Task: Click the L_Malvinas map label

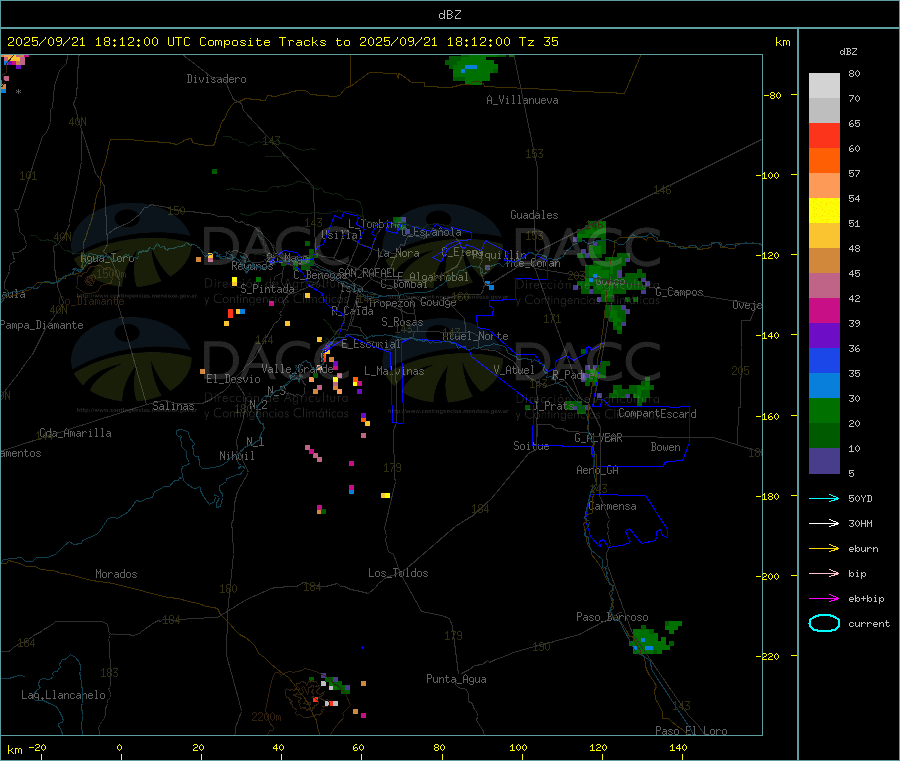Action: (x=394, y=371)
